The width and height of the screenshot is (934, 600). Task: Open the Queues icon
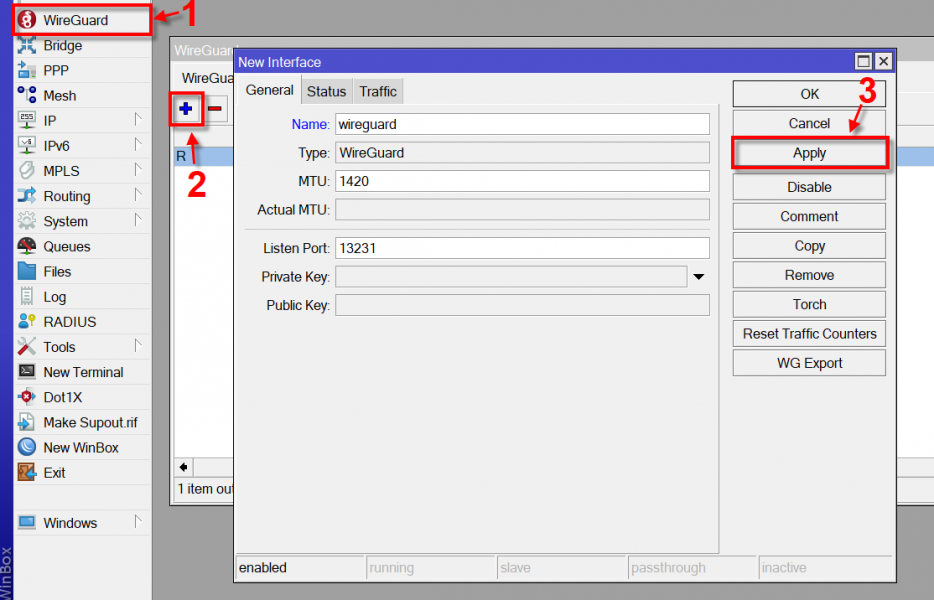[27, 246]
